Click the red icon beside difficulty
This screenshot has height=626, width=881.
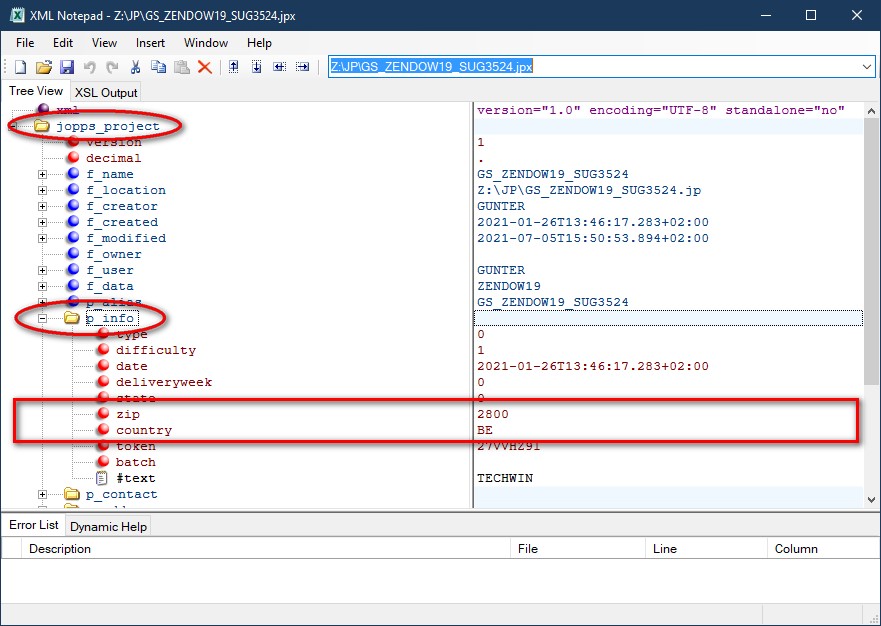[x=103, y=350]
